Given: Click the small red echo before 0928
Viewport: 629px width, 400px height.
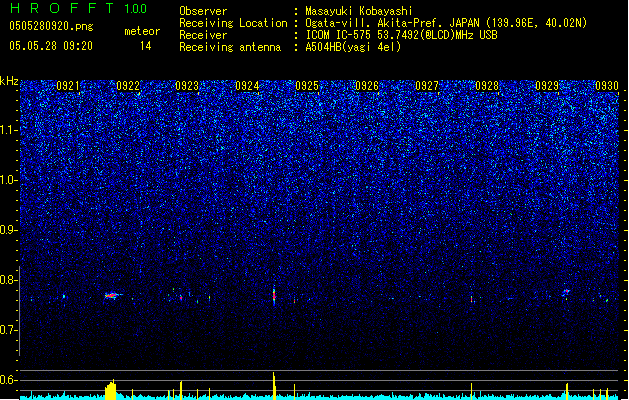Looking at the screenshot, I should tap(471, 299).
